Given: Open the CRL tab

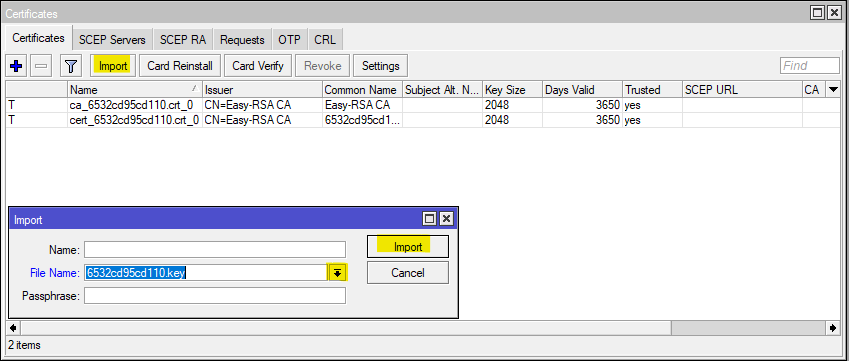Looking at the screenshot, I should point(325,40).
